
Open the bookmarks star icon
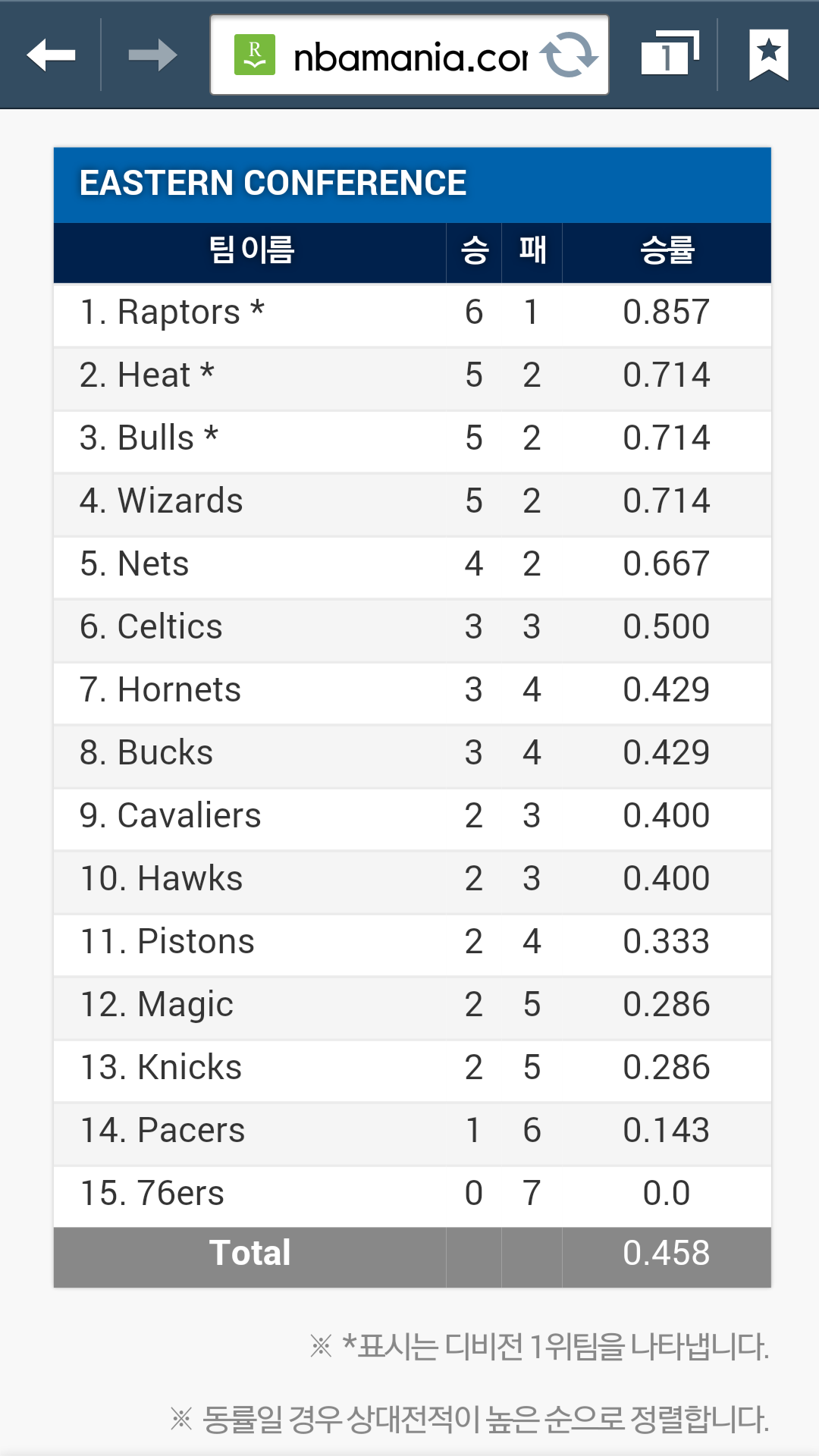pyautogui.click(x=768, y=55)
